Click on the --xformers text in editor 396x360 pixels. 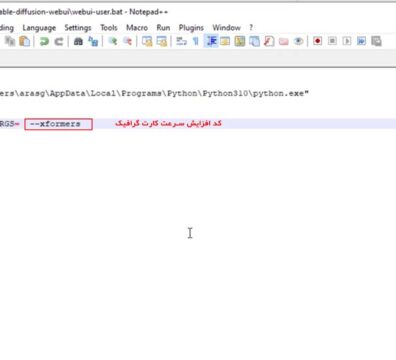tap(55, 124)
